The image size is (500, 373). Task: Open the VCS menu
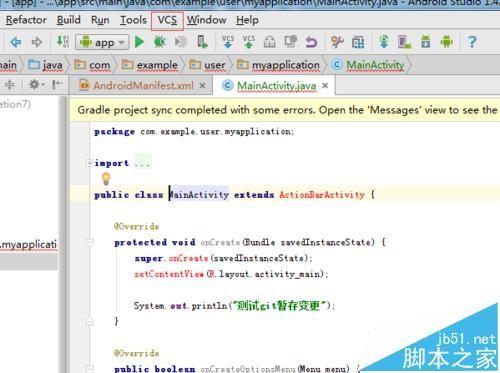pos(167,20)
